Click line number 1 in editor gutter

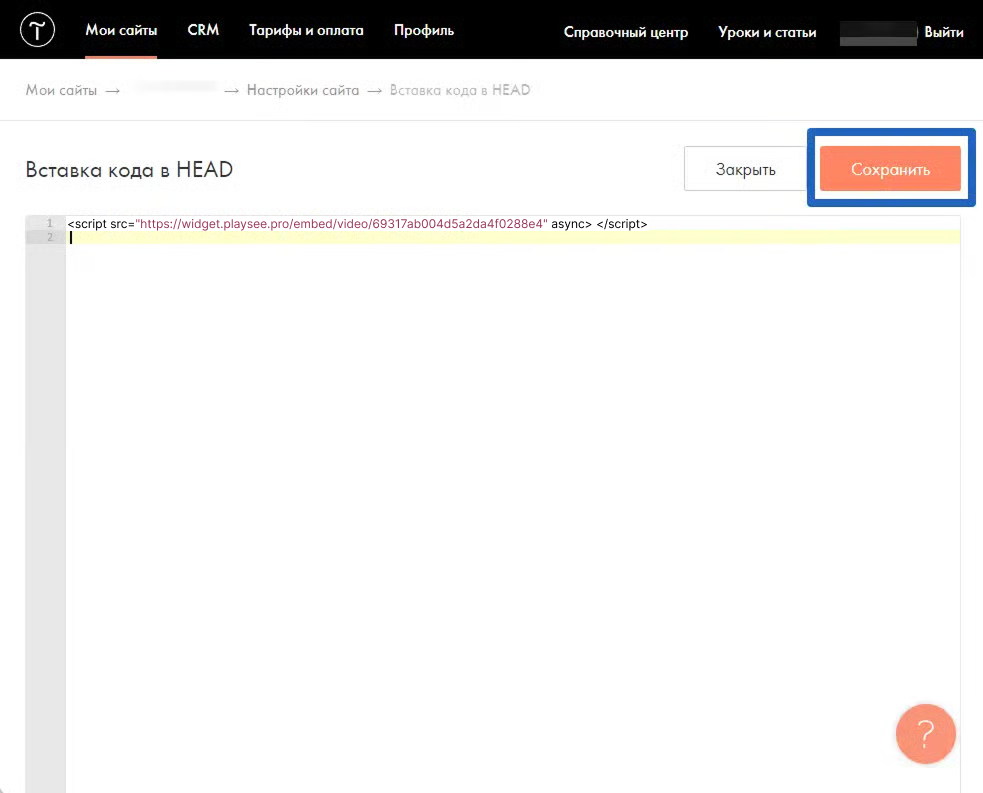pos(49,223)
